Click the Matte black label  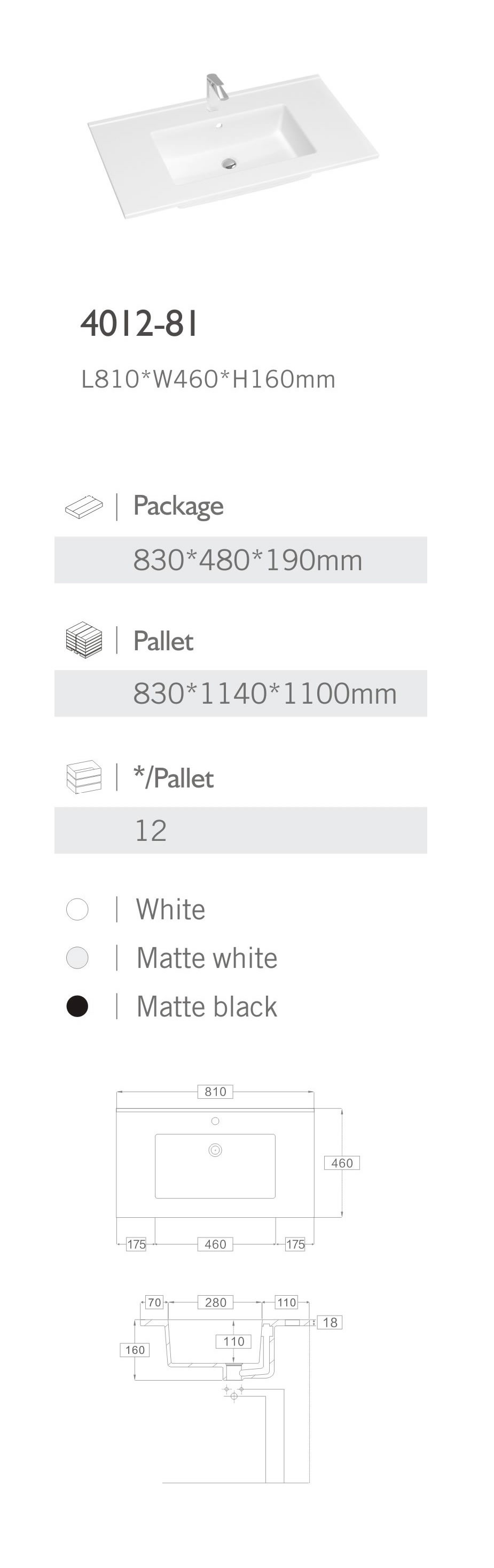207,1006
